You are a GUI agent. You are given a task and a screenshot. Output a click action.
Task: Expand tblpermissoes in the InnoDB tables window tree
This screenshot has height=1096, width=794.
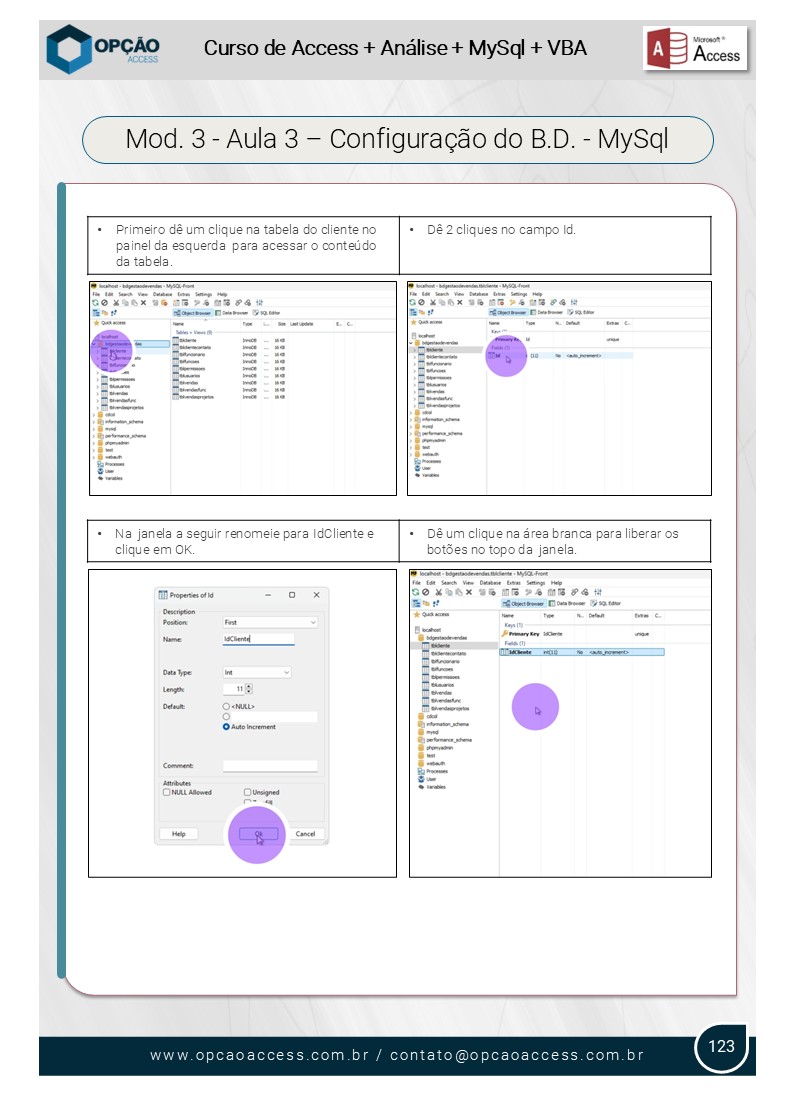98,379
